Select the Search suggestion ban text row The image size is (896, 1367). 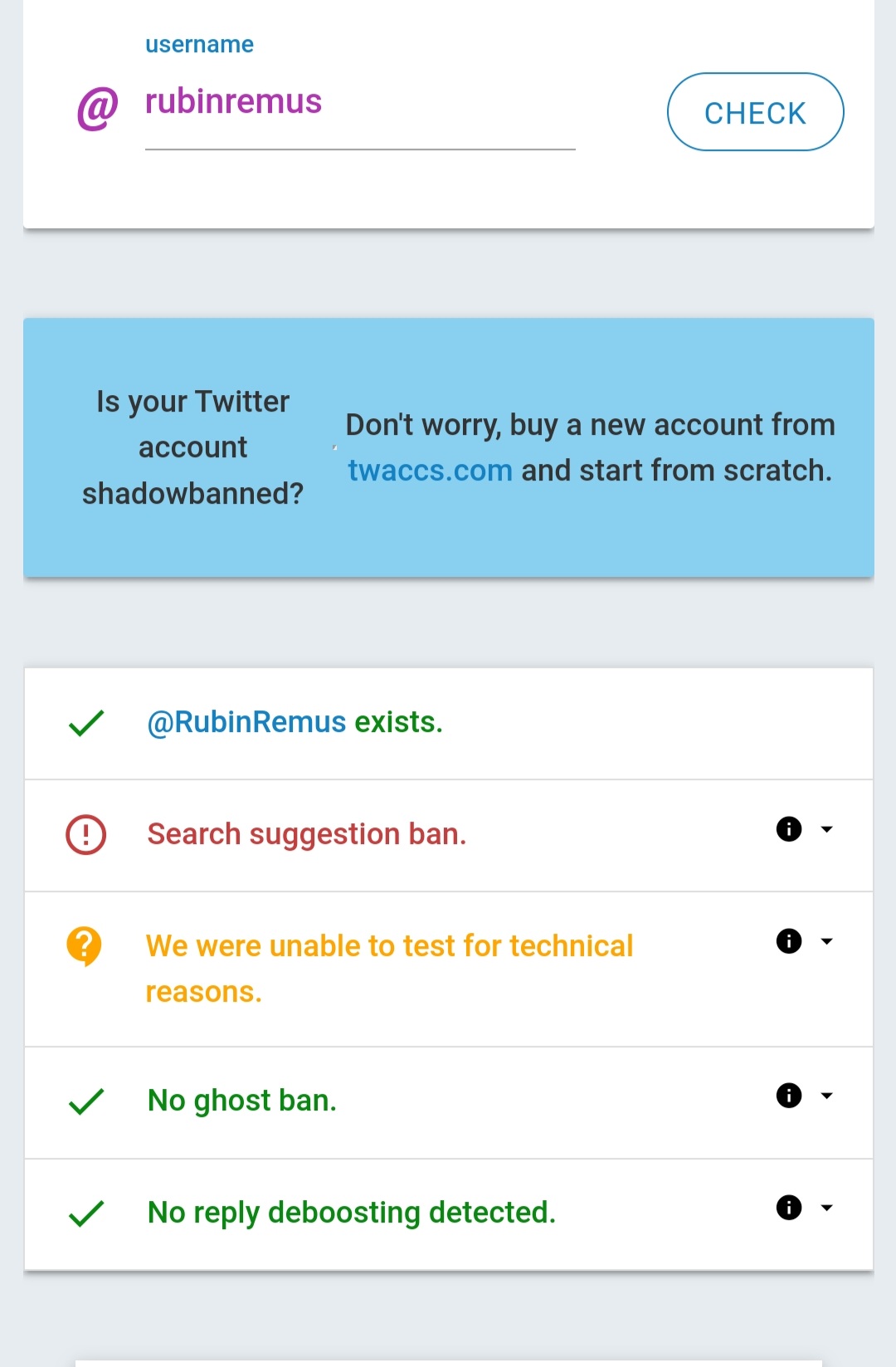tap(449, 835)
